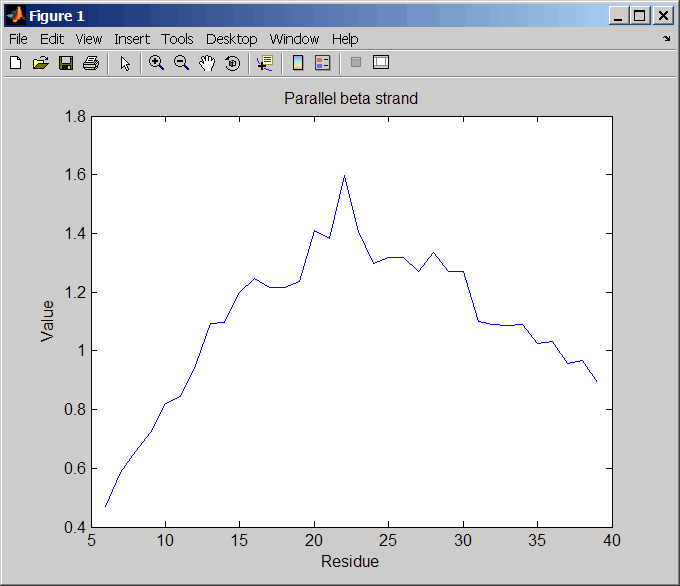Open the Tools menu
This screenshot has height=586, width=680.
point(177,39)
